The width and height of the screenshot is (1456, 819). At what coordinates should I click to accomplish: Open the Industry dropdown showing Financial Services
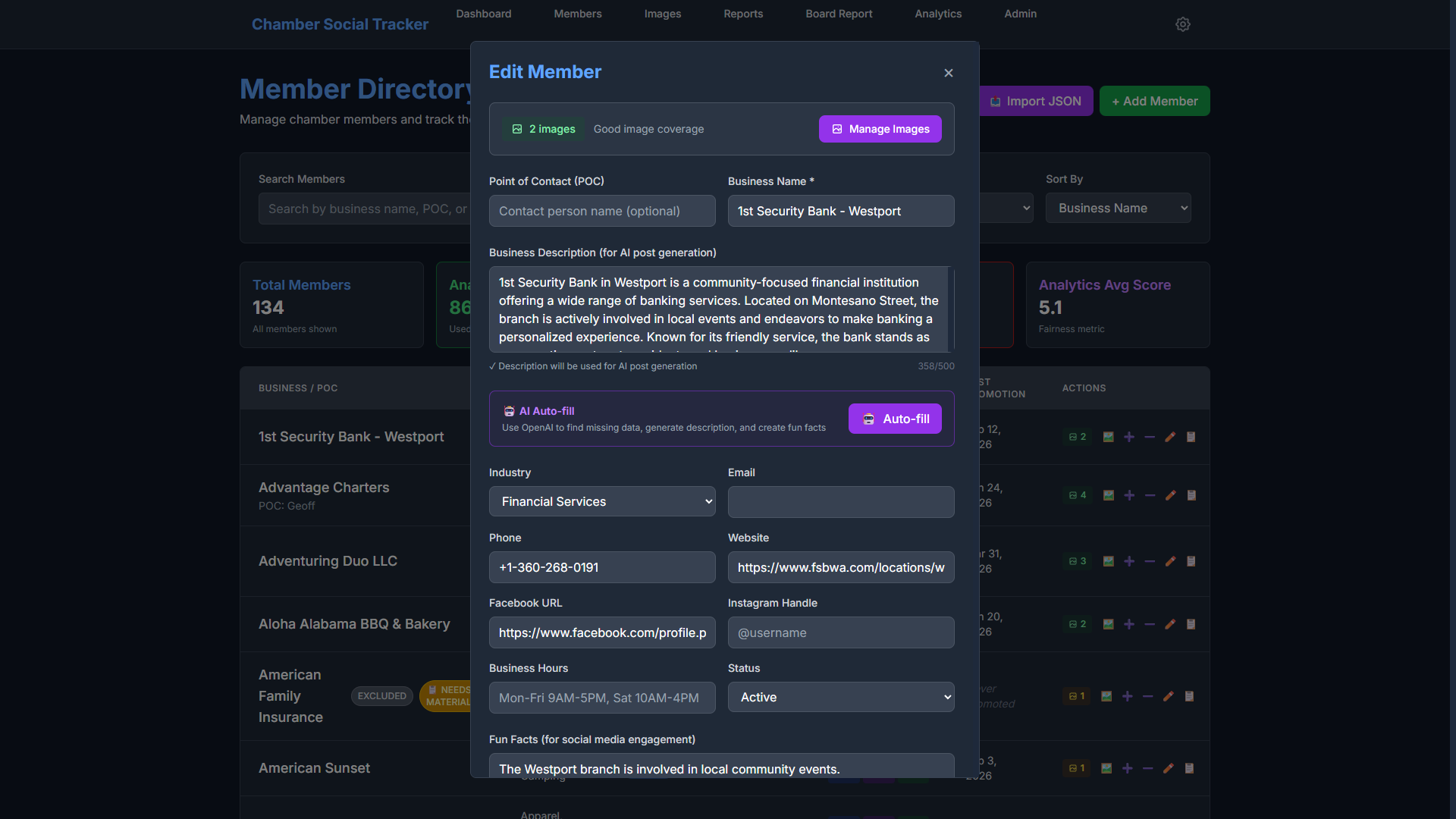[x=602, y=501]
